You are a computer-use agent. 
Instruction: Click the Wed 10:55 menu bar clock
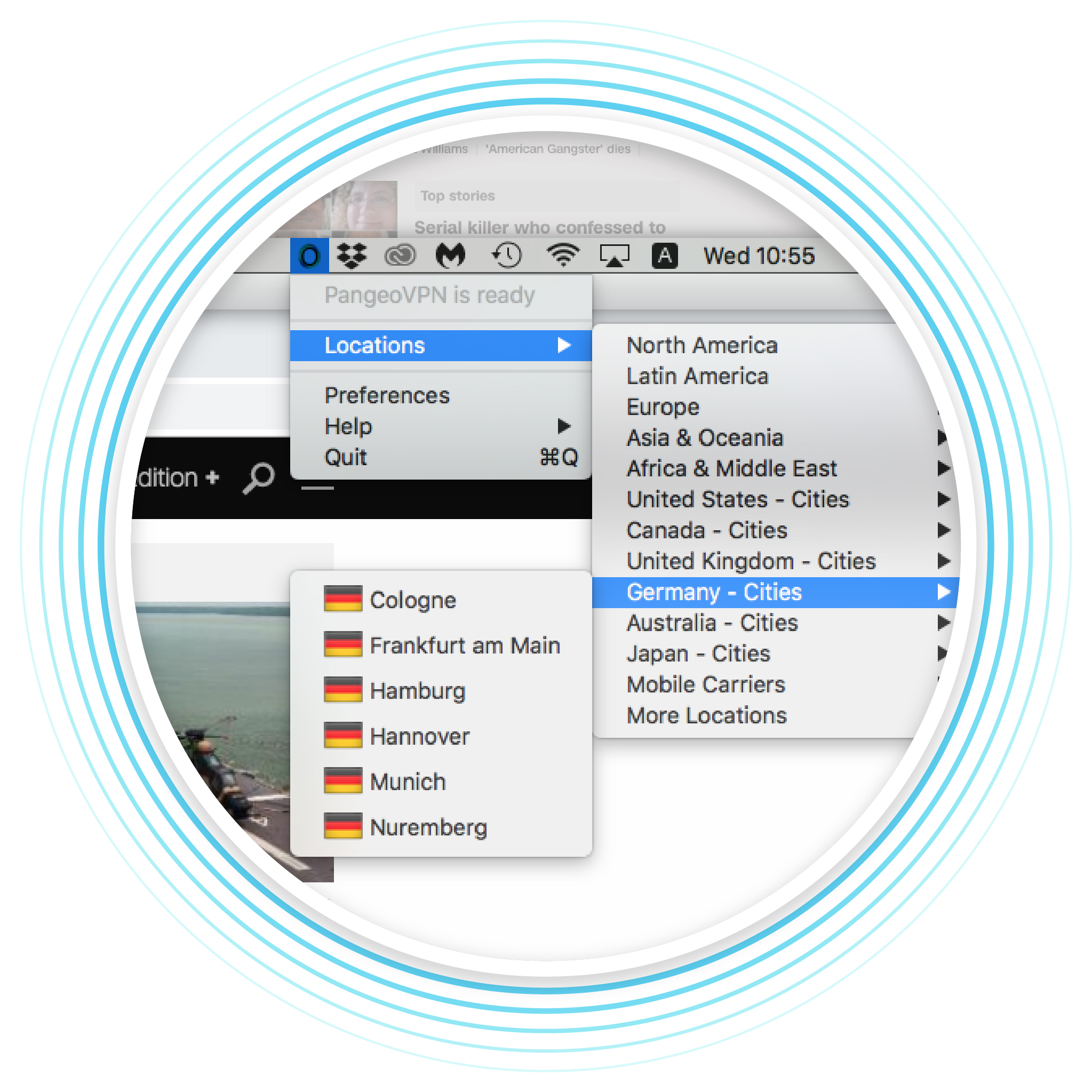tap(759, 256)
